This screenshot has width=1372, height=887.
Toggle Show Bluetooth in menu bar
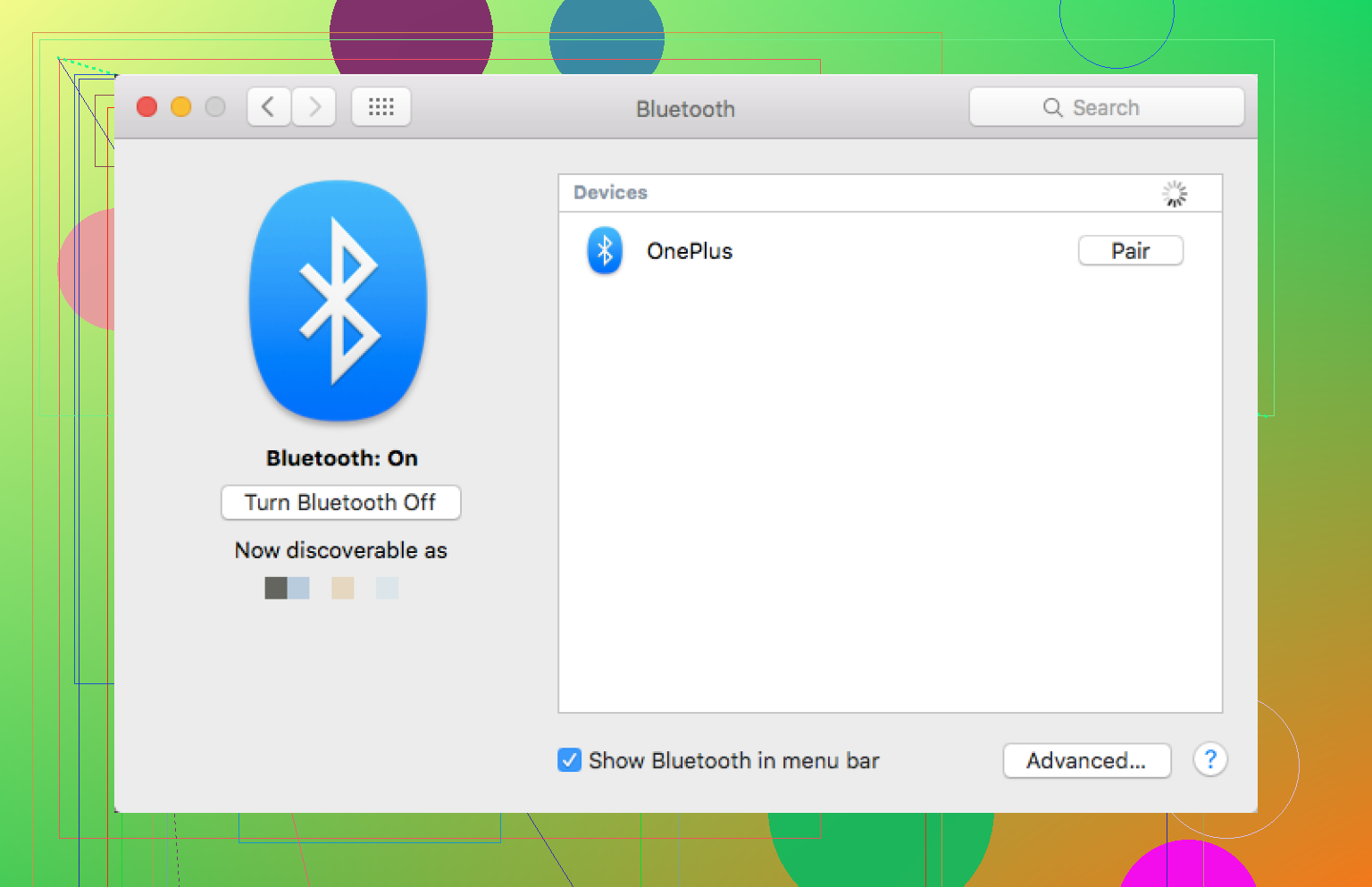coord(569,760)
